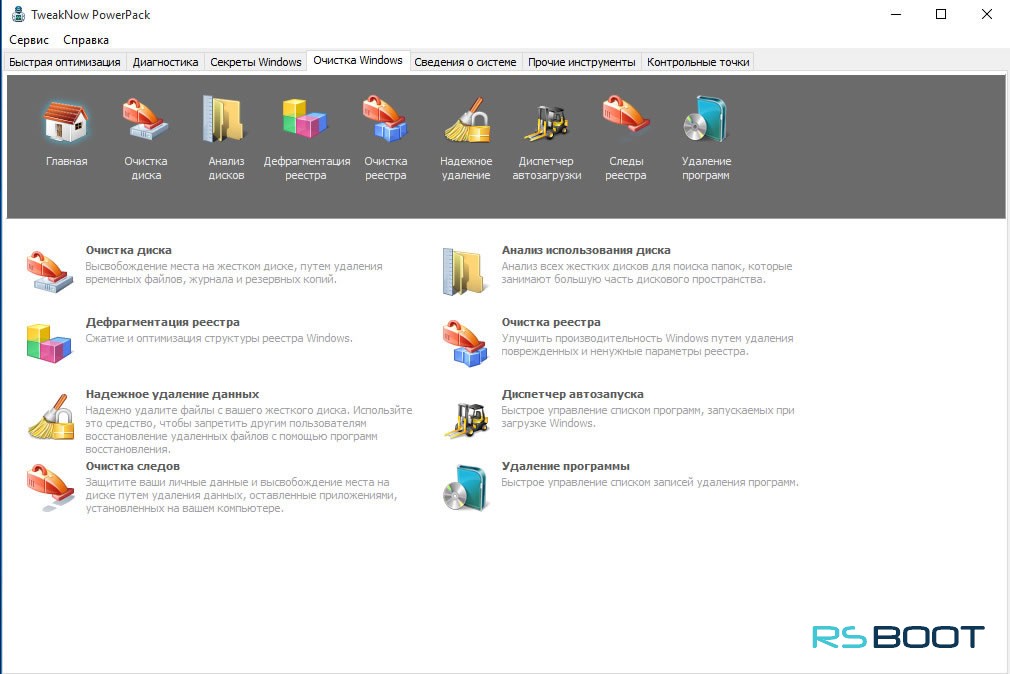Click the Удаление программы heading link
This screenshot has height=674, width=1010.
[566, 467]
